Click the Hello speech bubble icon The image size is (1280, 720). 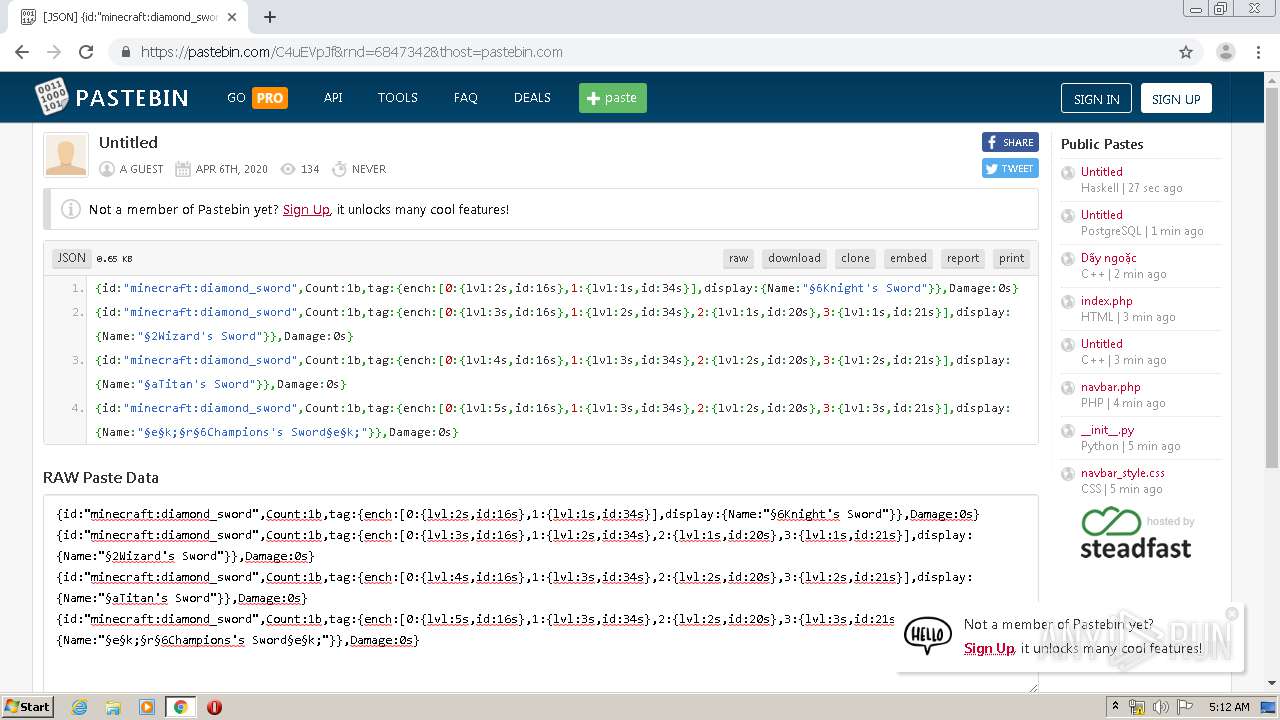(927, 635)
